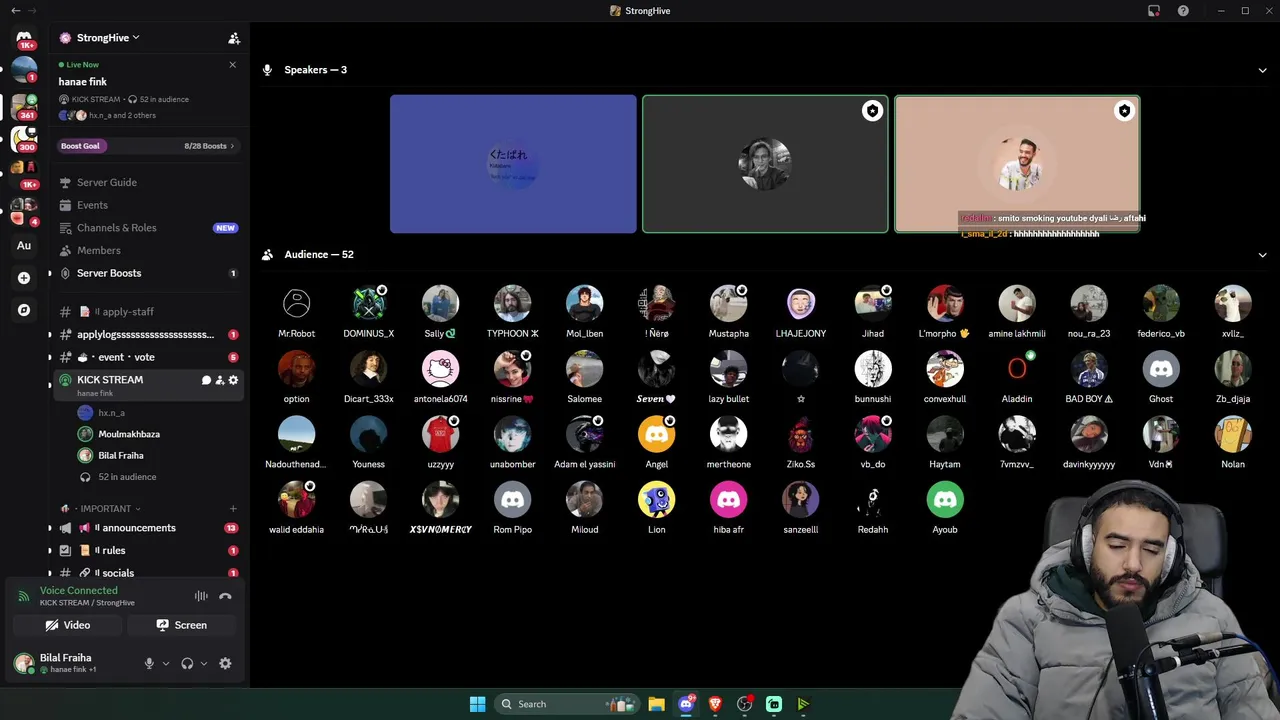Go back with title bar arrow
This screenshot has height=720, width=1280.
tap(15, 11)
